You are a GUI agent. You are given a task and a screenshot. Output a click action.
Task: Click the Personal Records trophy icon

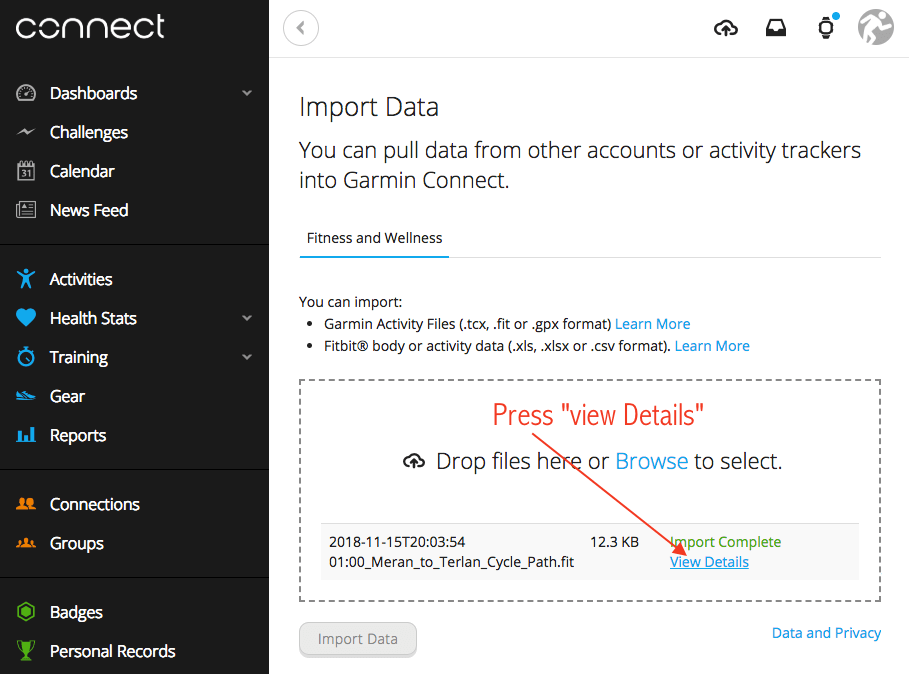pos(26,651)
